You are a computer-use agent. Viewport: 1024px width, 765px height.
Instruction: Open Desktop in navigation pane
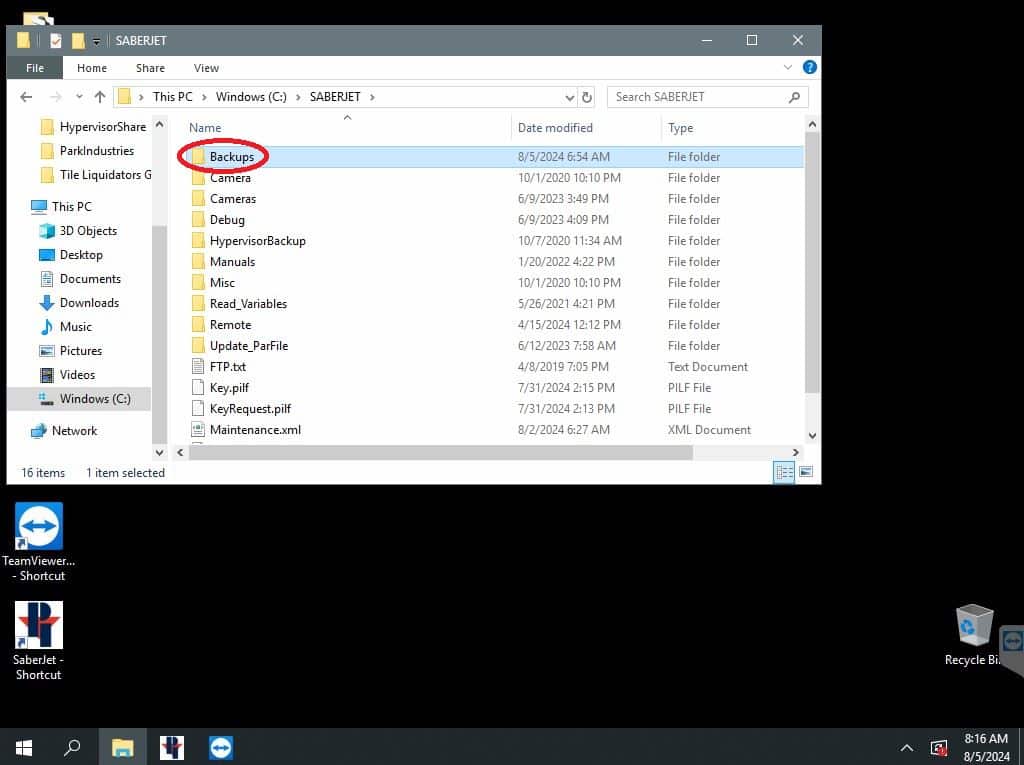71,255
